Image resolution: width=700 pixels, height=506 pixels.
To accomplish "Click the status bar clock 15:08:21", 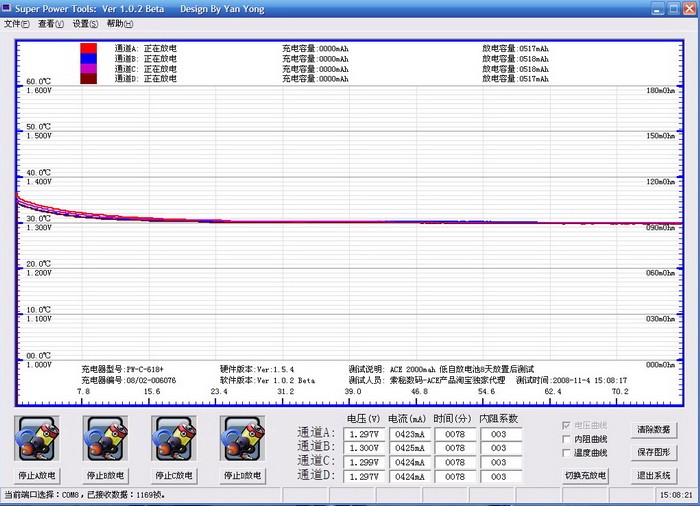I will click(x=676, y=495).
